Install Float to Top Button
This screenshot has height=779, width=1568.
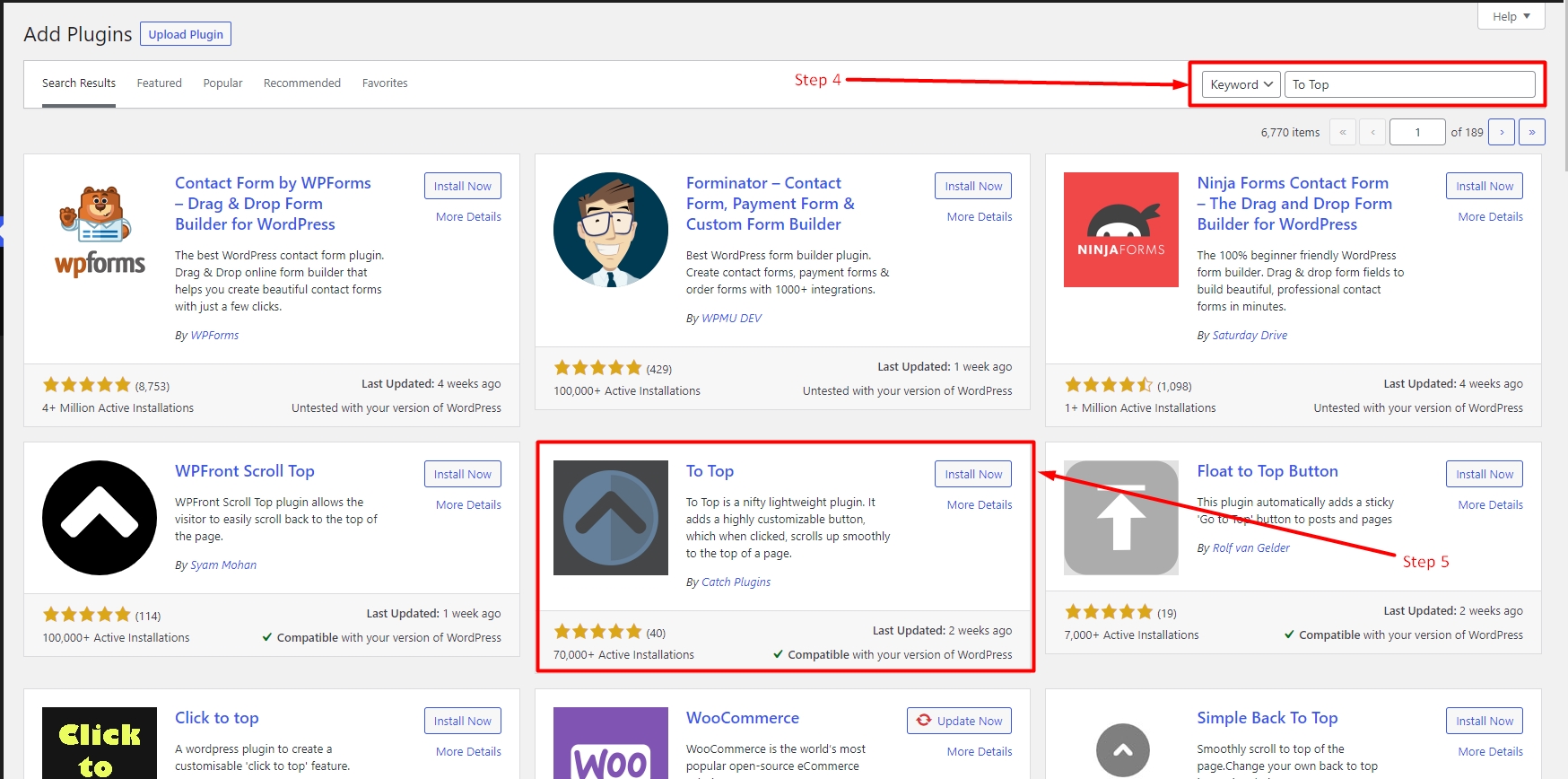[1485, 474]
